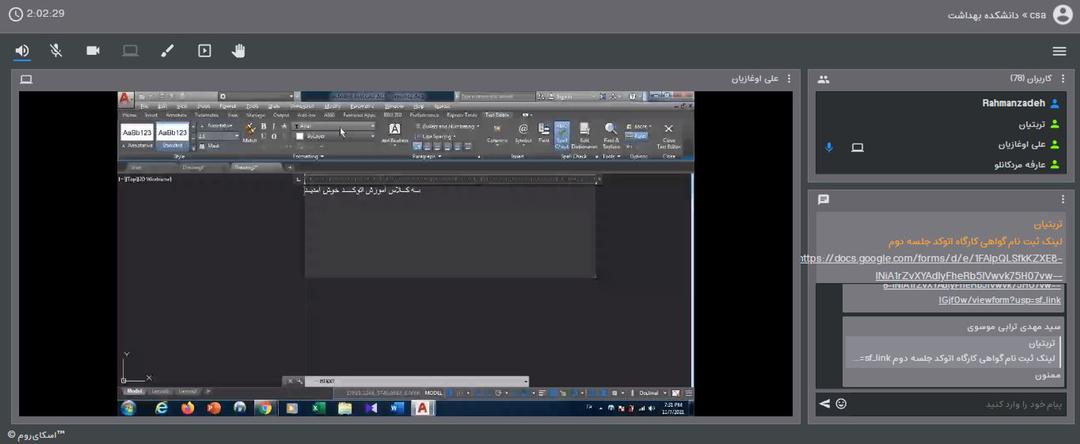Switch to the Text Editor ribbon tab
Screen dimensions: 1080x444
(498, 115)
